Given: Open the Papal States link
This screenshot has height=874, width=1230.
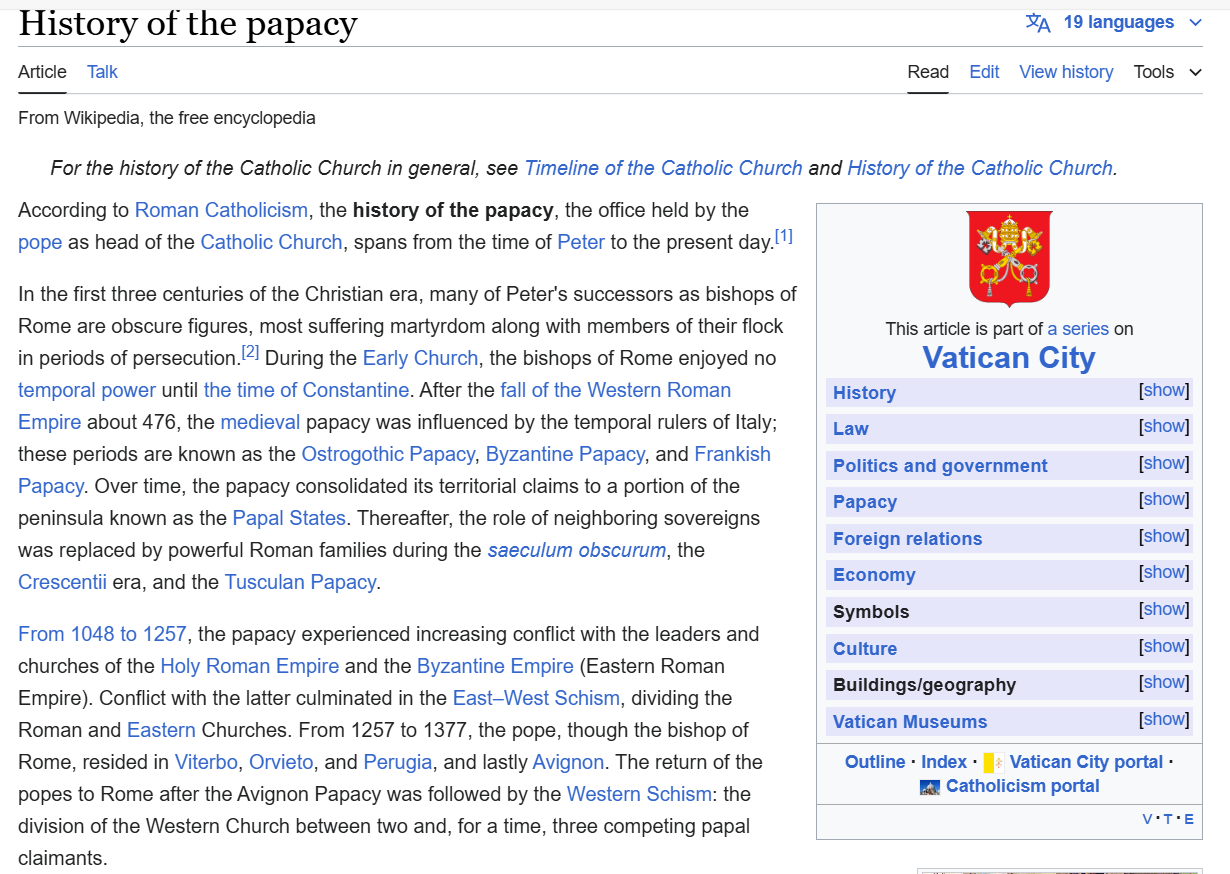Looking at the screenshot, I should click(x=289, y=518).
